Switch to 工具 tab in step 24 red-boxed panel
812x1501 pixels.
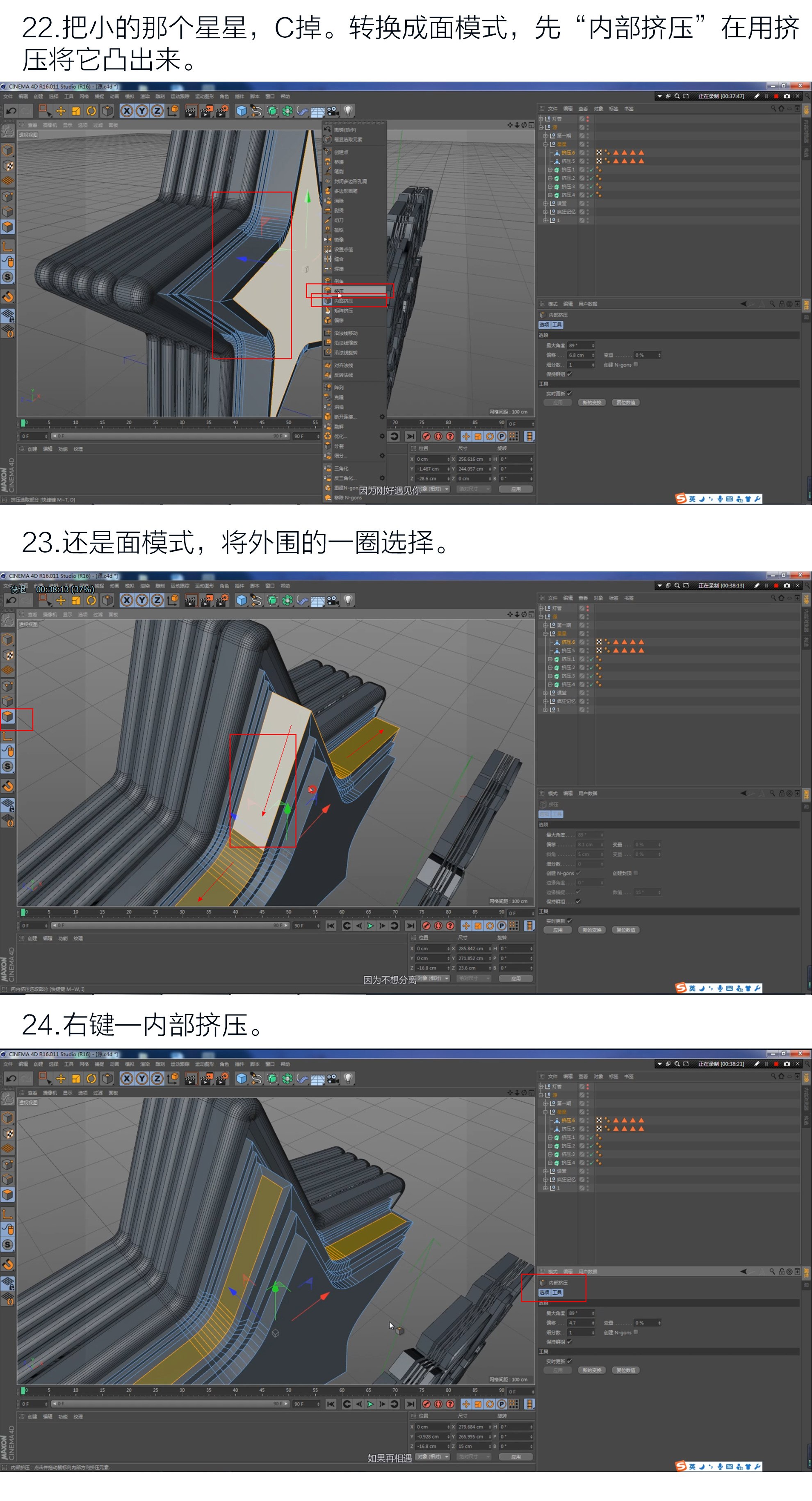pyautogui.click(x=557, y=1292)
